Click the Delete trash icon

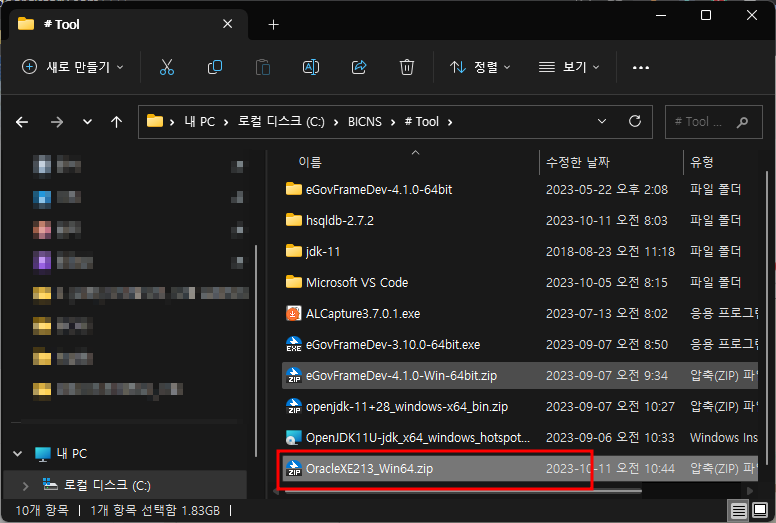tap(407, 67)
